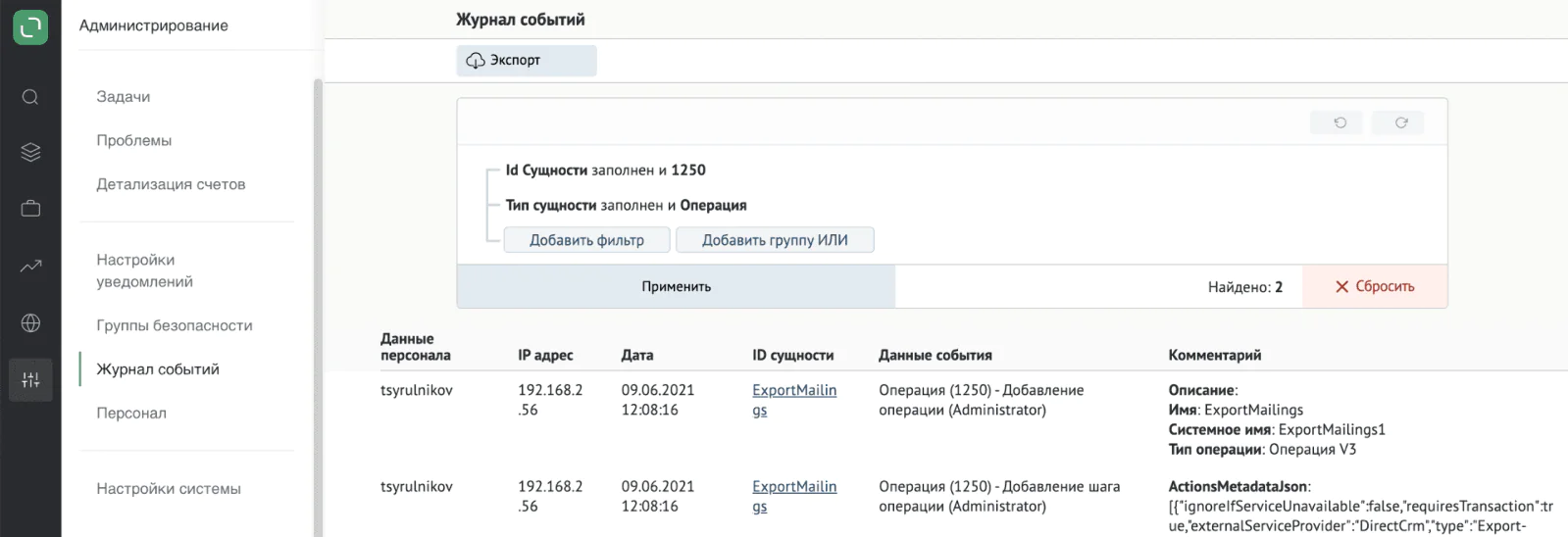Viewport: 1568px width, 537px height.
Task: Click the redo filter arrow button
Action: point(1400,122)
